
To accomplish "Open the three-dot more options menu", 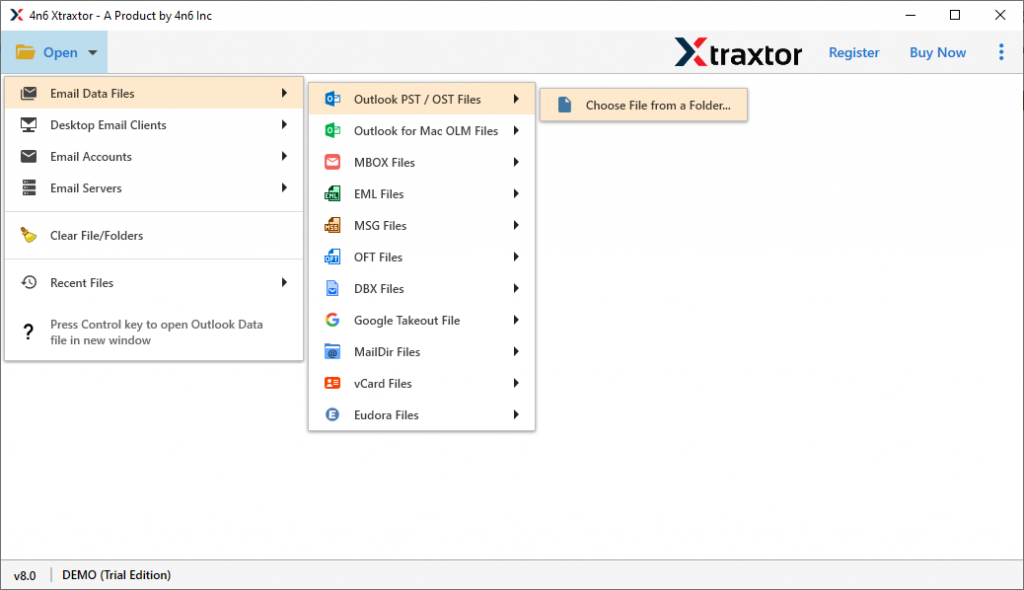I will point(1001,52).
